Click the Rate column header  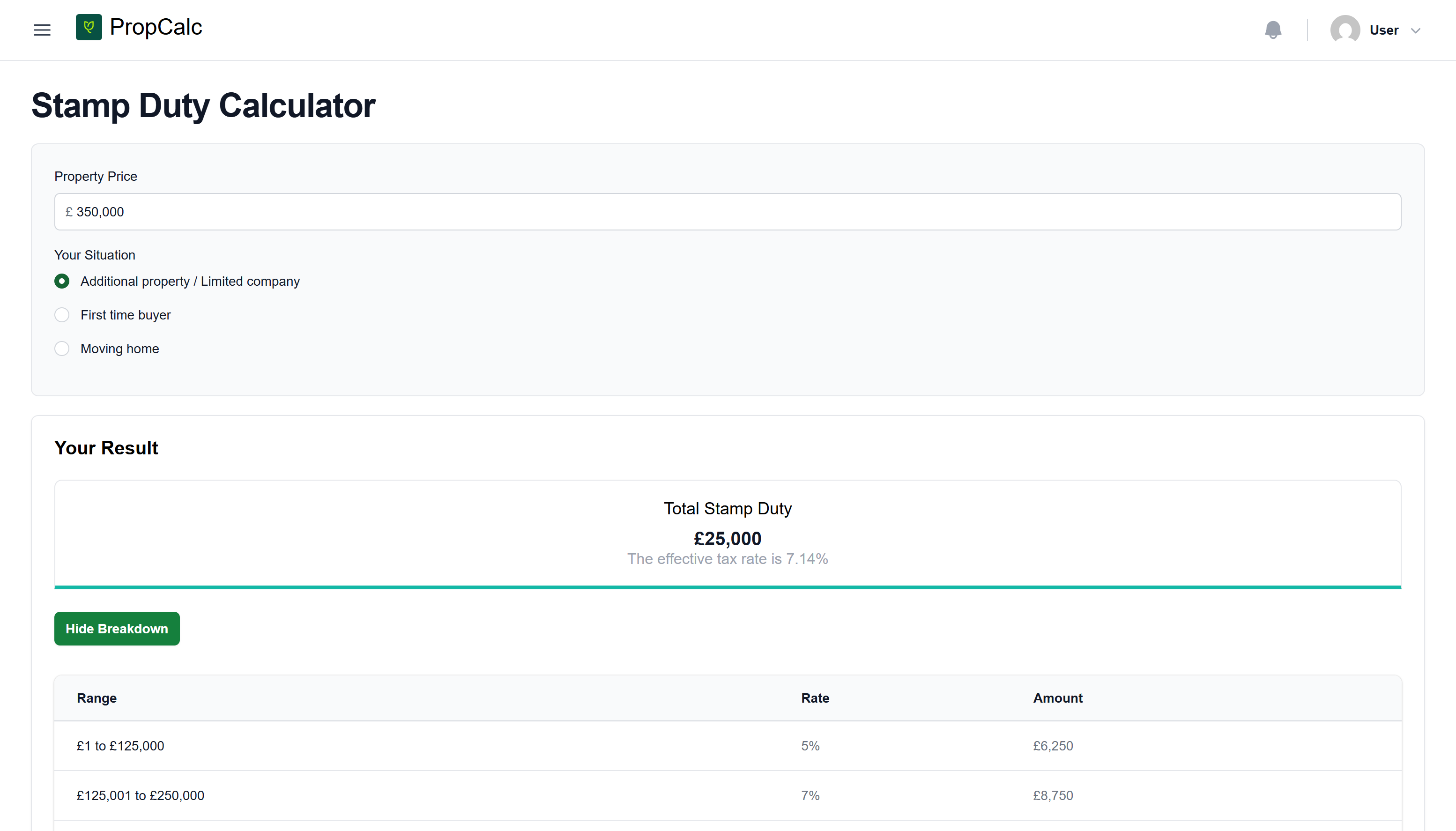click(x=815, y=698)
